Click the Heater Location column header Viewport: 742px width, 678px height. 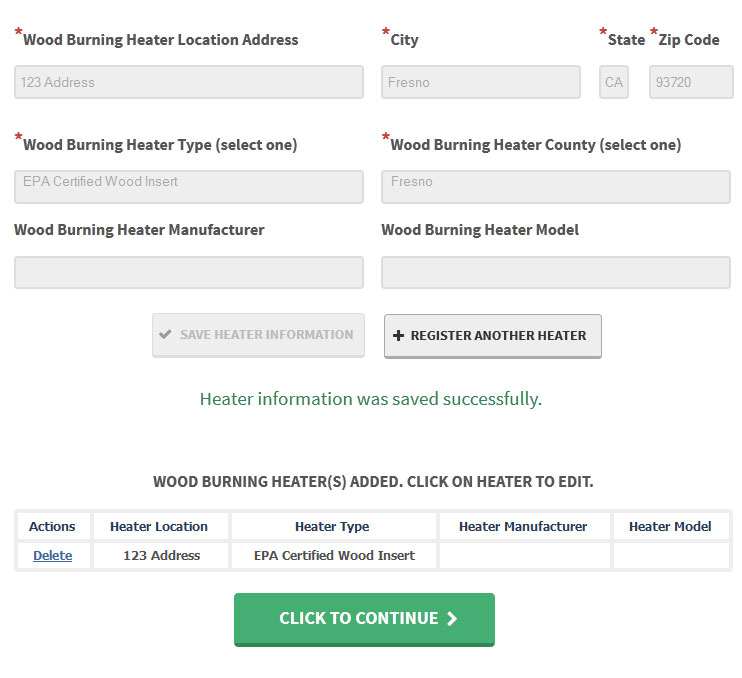click(x=159, y=527)
